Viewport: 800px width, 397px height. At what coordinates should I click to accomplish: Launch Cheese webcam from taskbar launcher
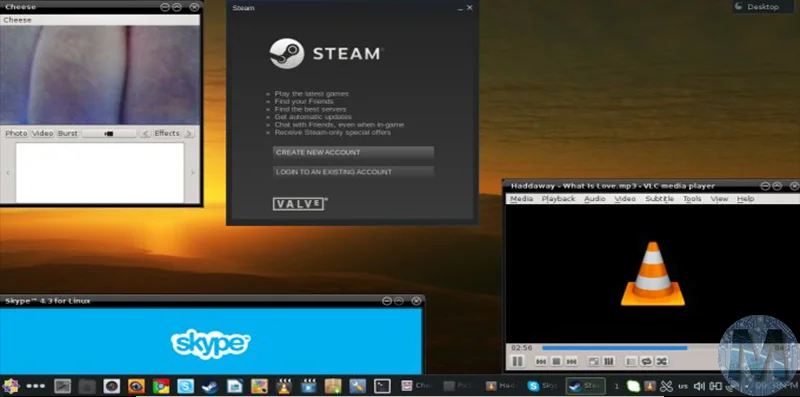[112, 386]
